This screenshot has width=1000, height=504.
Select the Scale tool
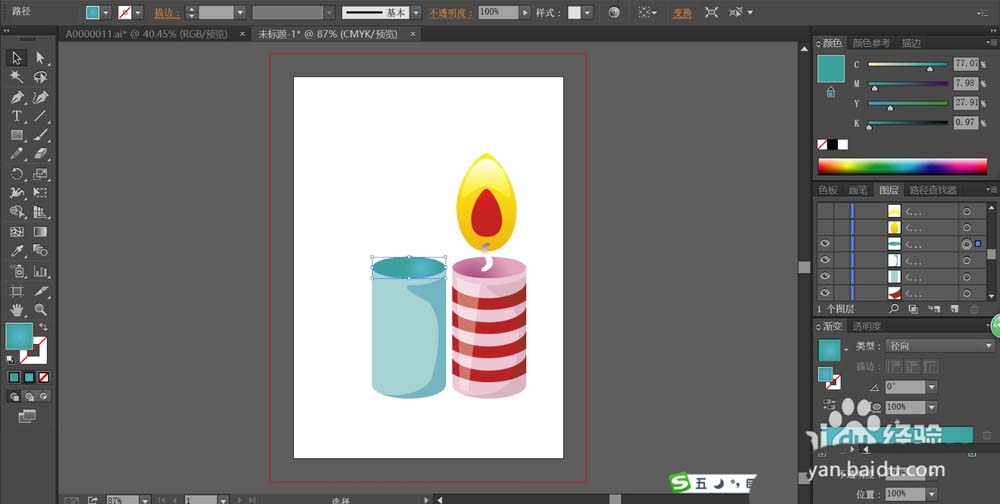40,174
